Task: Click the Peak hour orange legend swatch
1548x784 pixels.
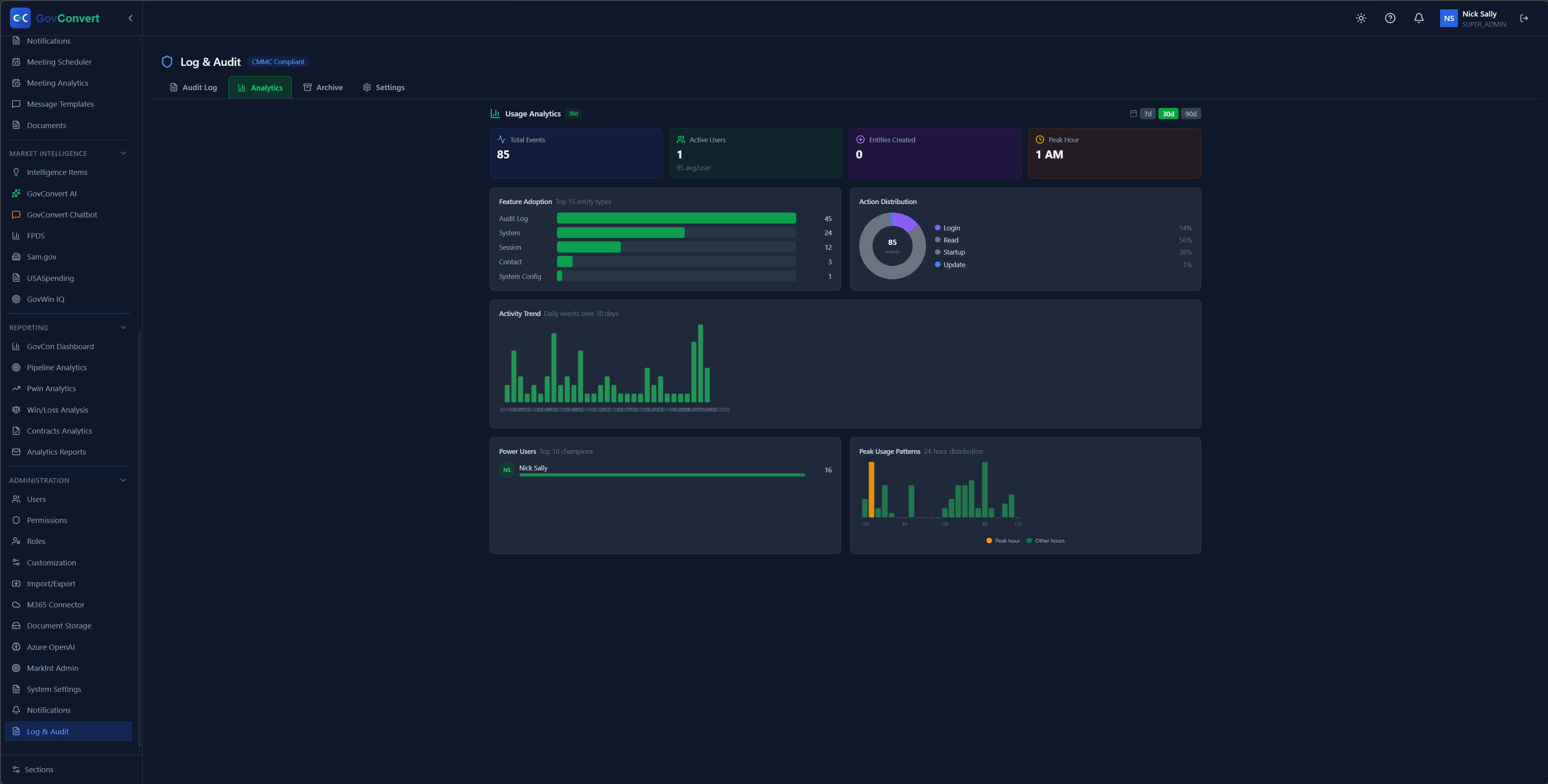Action: [989, 541]
